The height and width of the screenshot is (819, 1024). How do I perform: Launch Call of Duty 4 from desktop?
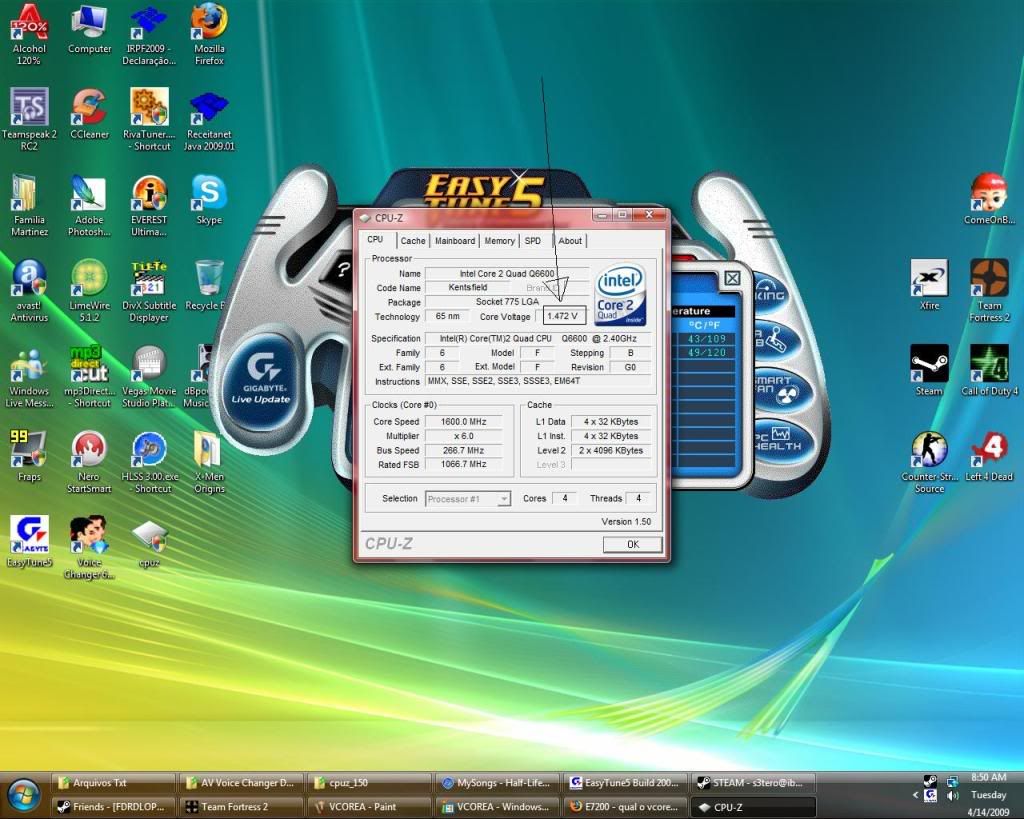pyautogui.click(x=989, y=371)
